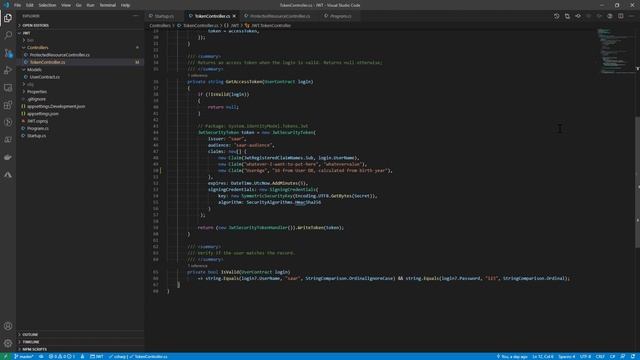Open ProtectedResourceController.cs in the explorer
Viewport: 640px width, 360px height.
coord(80,55)
